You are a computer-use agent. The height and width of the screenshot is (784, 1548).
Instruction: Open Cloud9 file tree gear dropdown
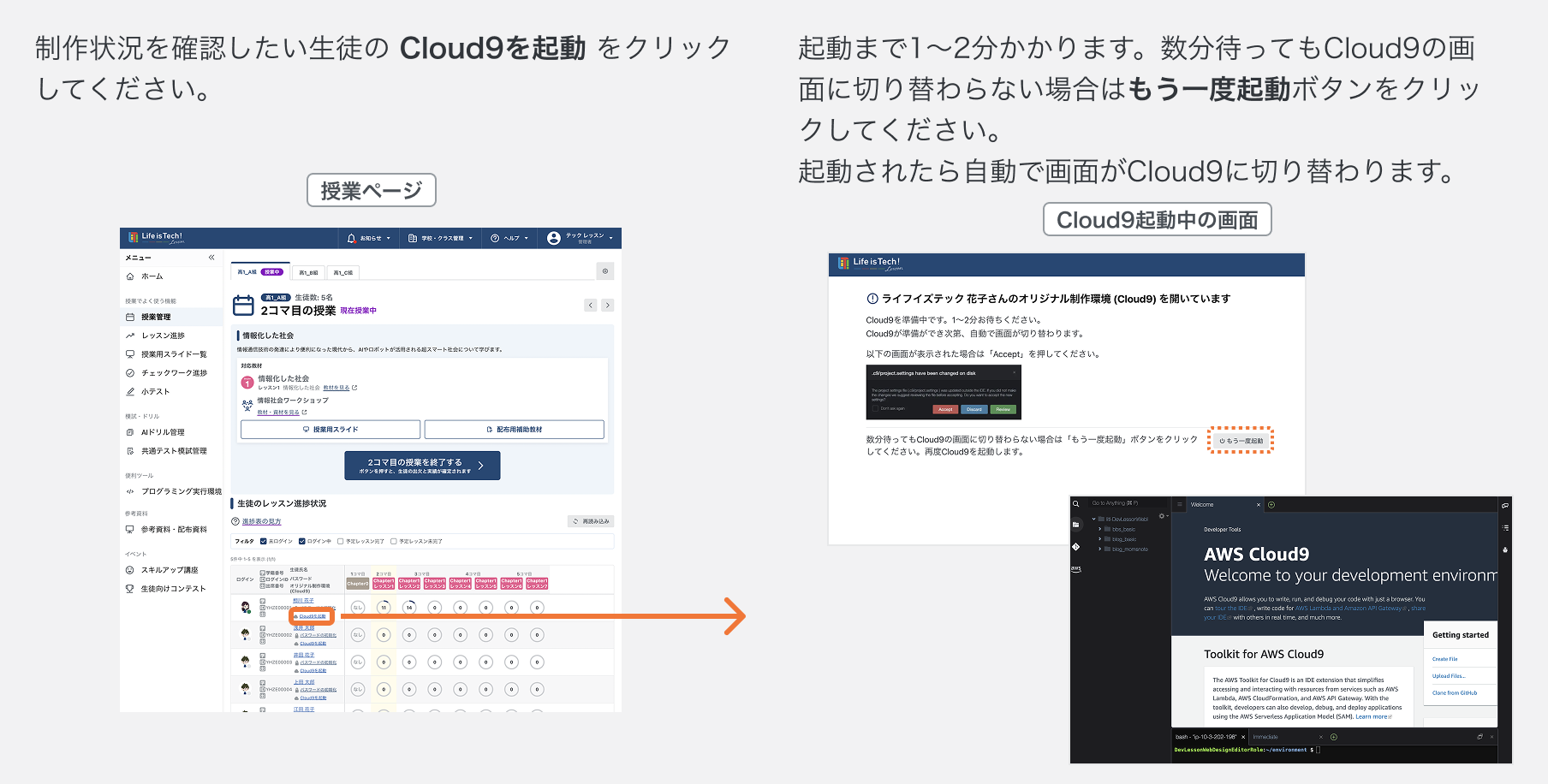[1162, 516]
